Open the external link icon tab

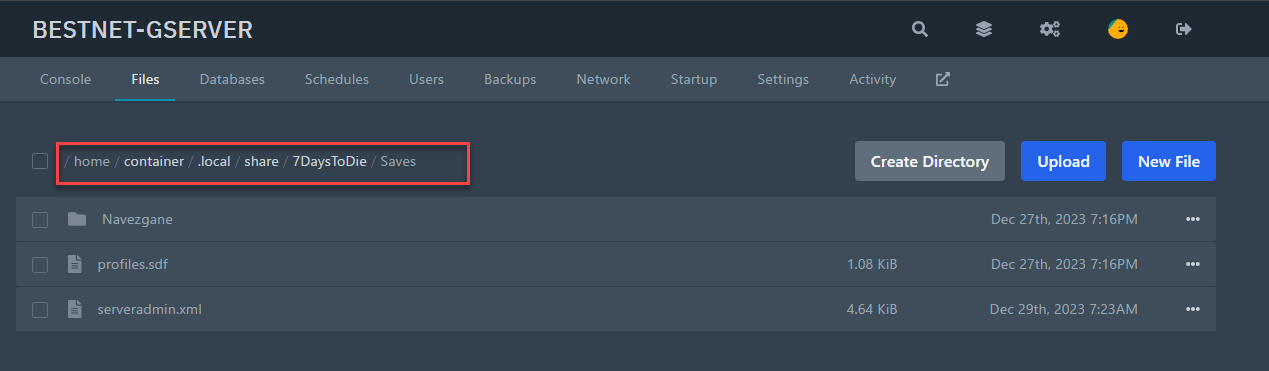[942, 79]
